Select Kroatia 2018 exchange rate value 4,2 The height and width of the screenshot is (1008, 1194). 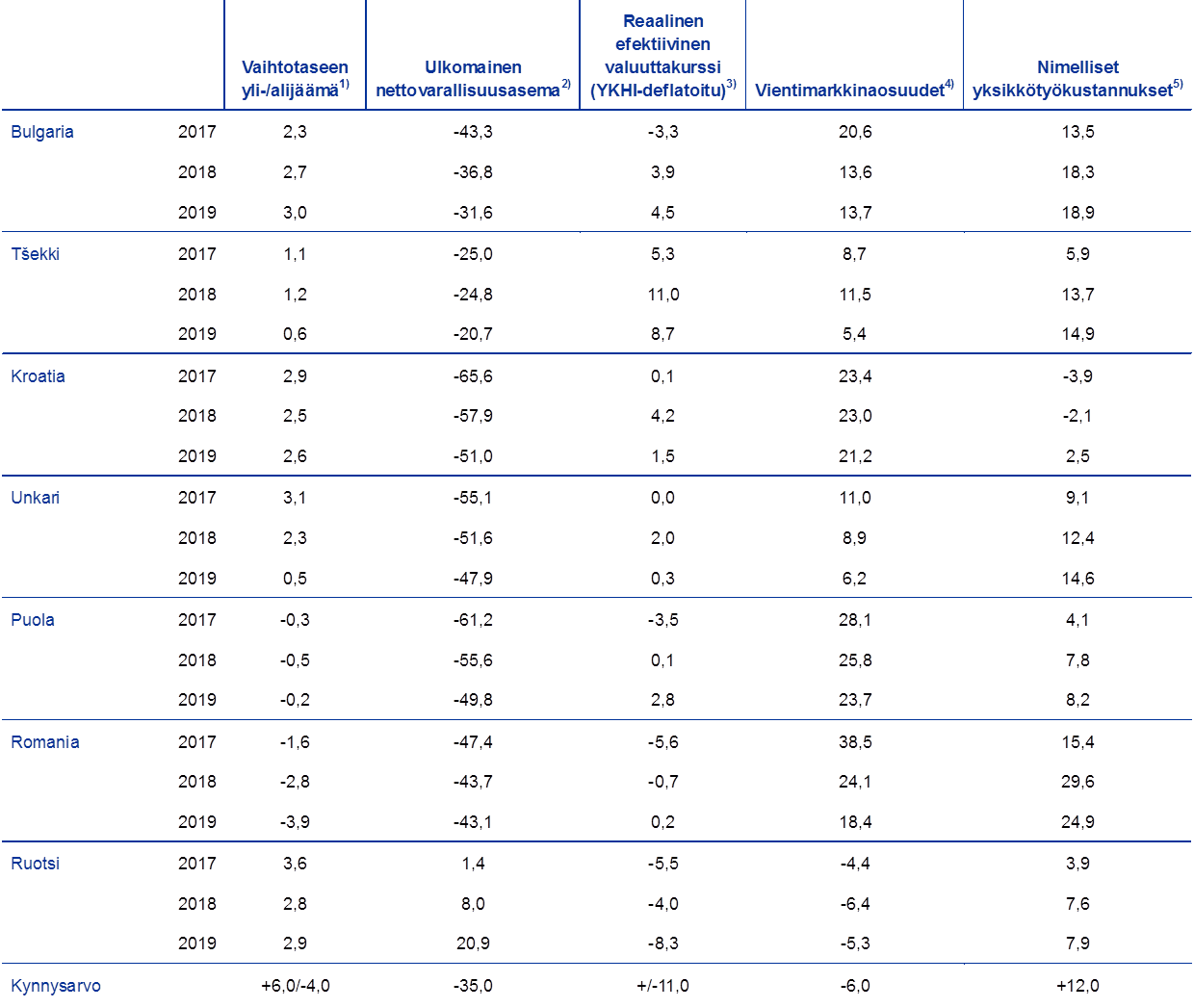(x=662, y=416)
